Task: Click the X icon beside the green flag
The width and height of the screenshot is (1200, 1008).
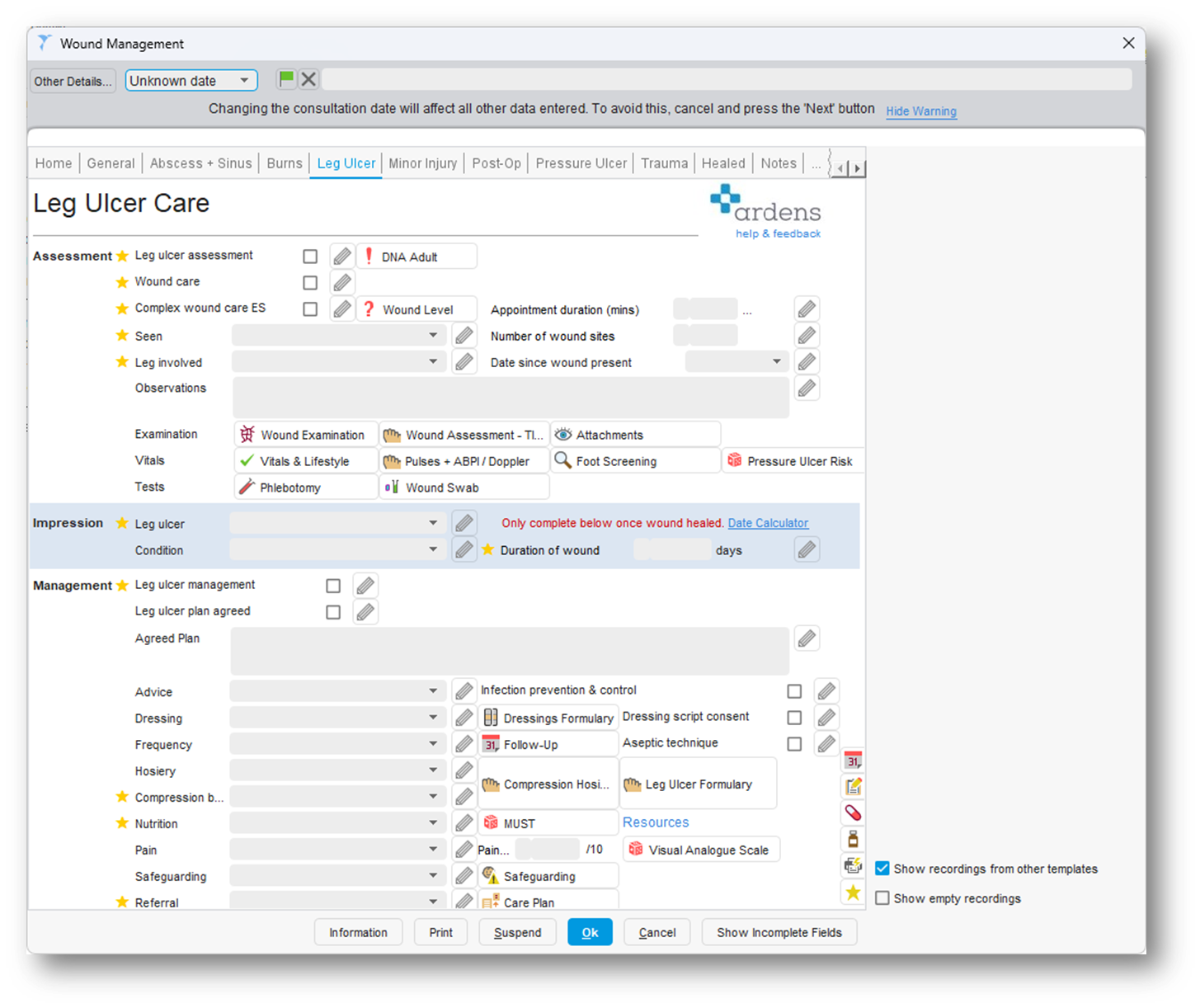Action: point(308,79)
